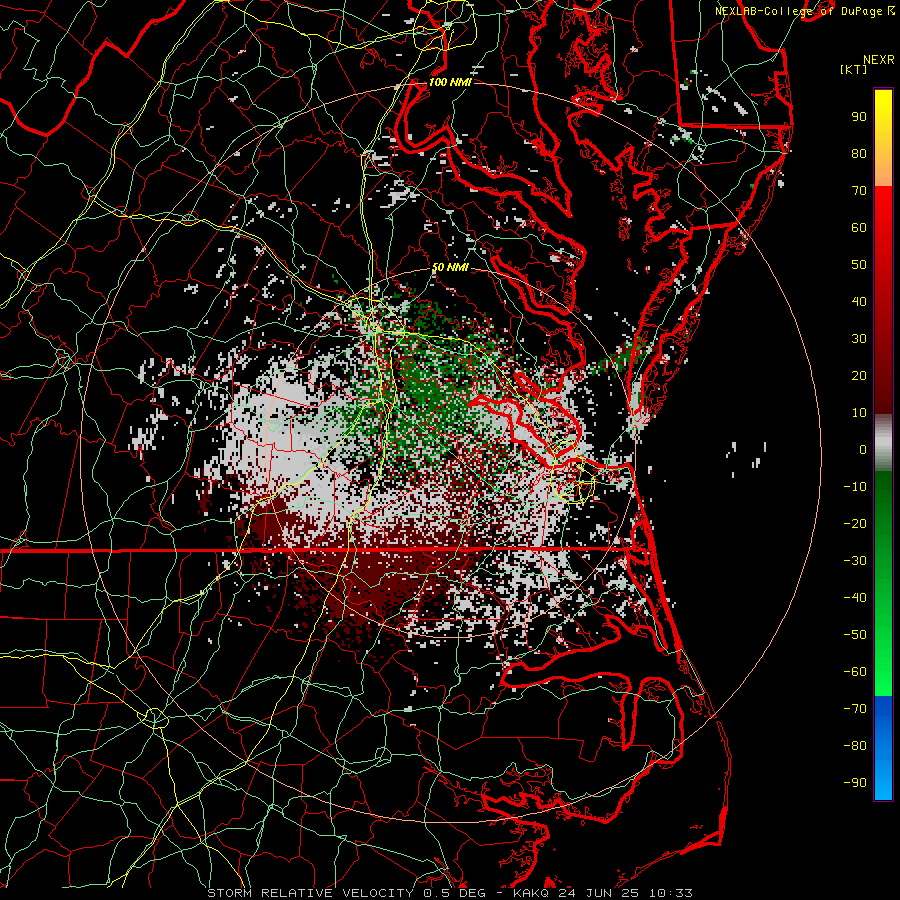Screen dimensions: 900x900
Task: Click the gray zero-velocity segment of the color bar
Action: tap(883, 442)
